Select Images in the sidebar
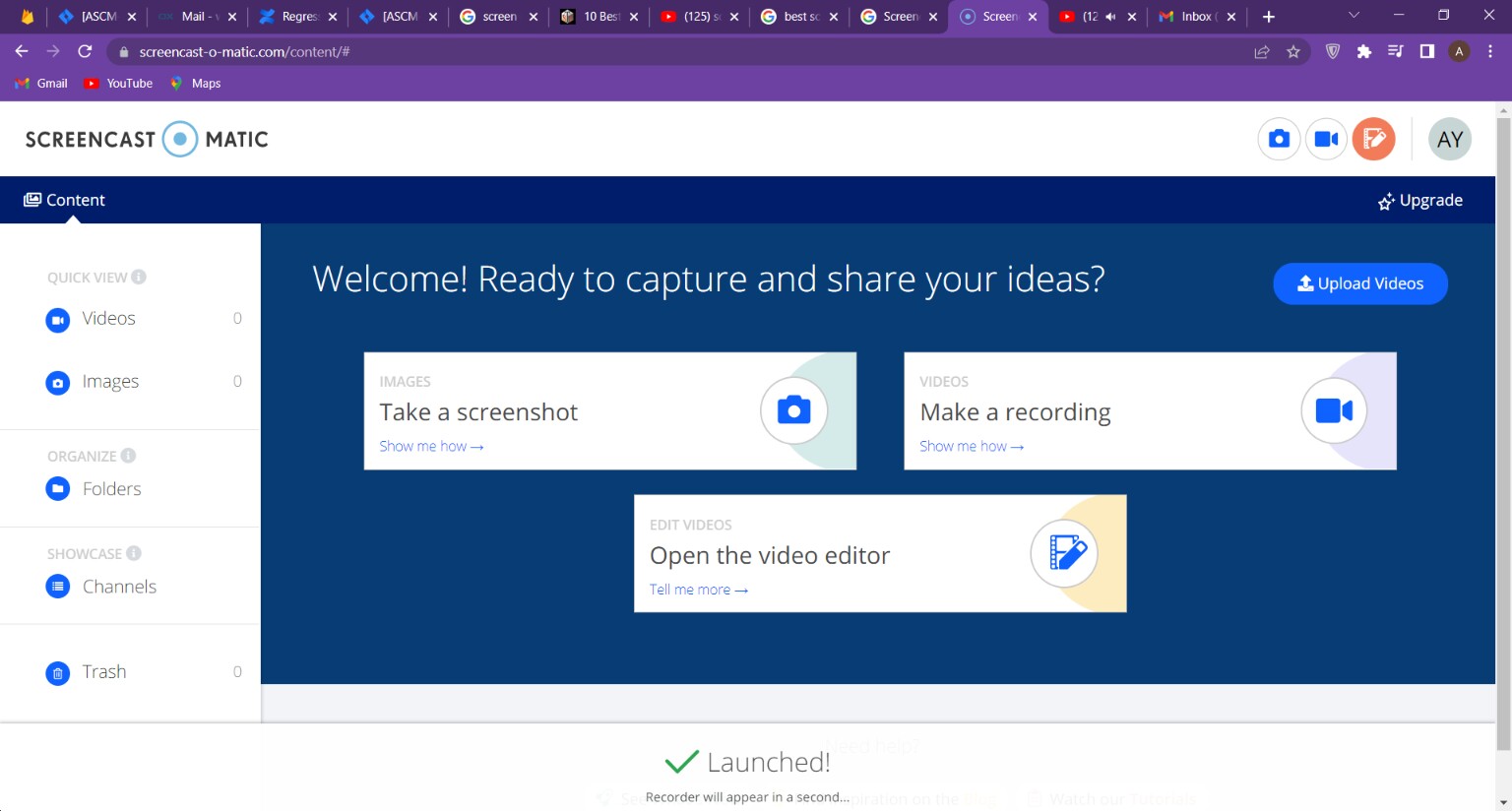The image size is (1512, 811). pos(110,382)
